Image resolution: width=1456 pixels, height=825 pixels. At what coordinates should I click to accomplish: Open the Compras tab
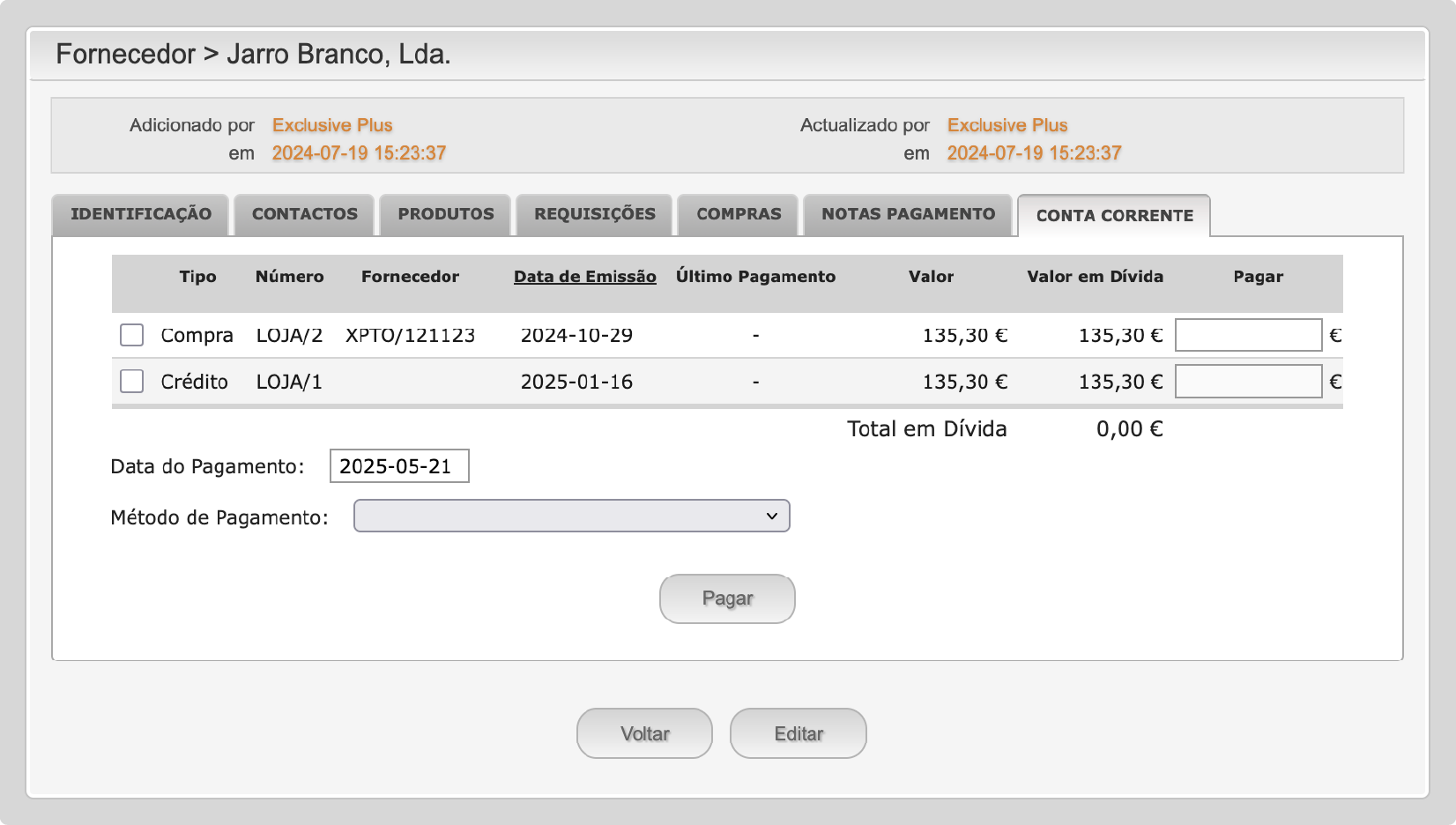pyautogui.click(x=739, y=214)
